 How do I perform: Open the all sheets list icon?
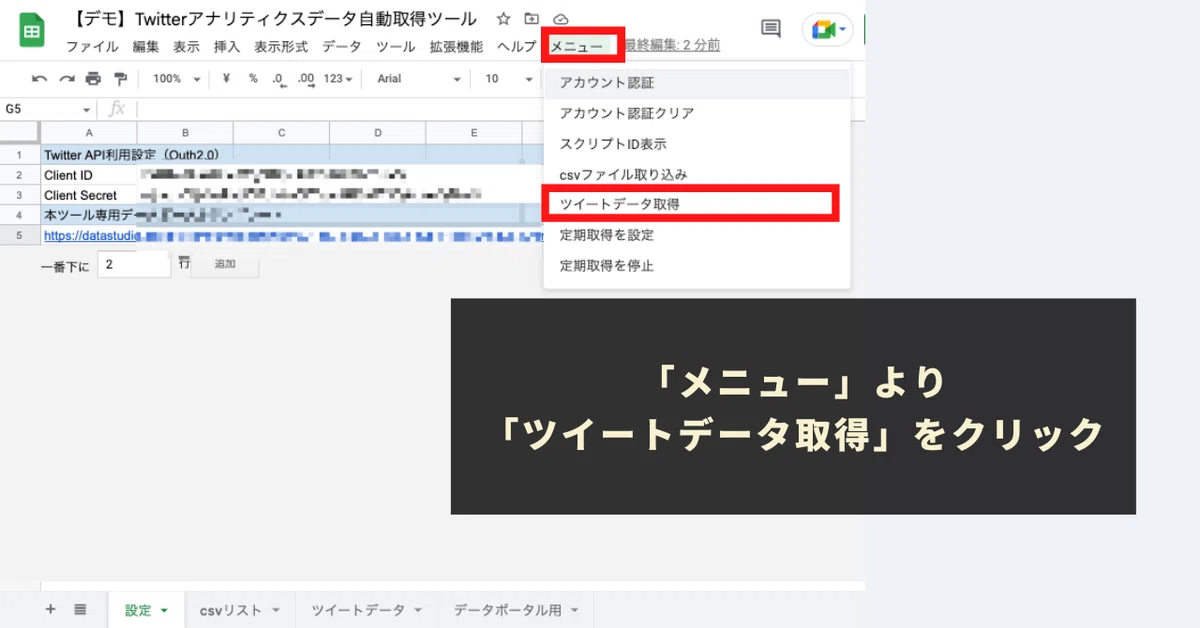[x=80, y=609]
